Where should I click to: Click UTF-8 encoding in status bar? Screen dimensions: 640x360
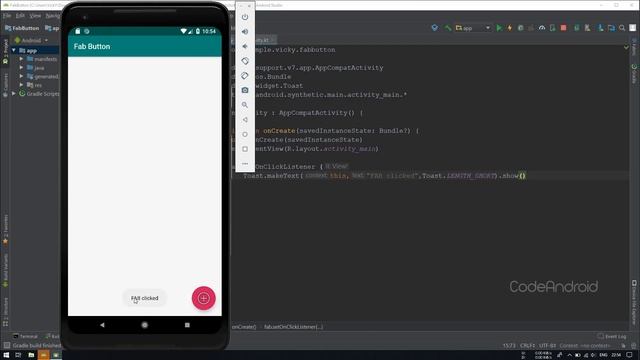[x=547, y=346]
